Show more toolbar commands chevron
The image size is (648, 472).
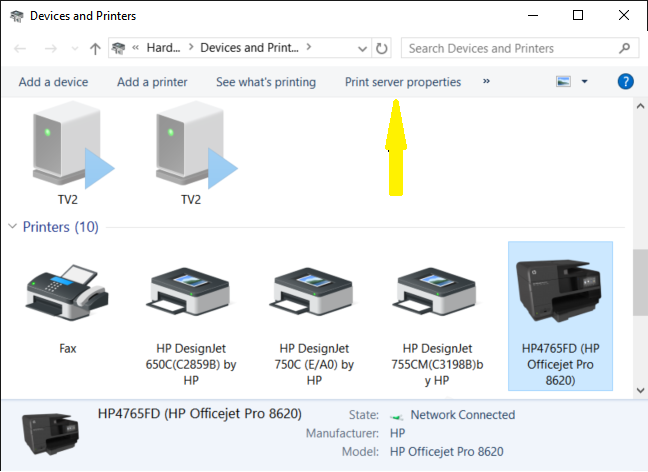click(x=486, y=81)
